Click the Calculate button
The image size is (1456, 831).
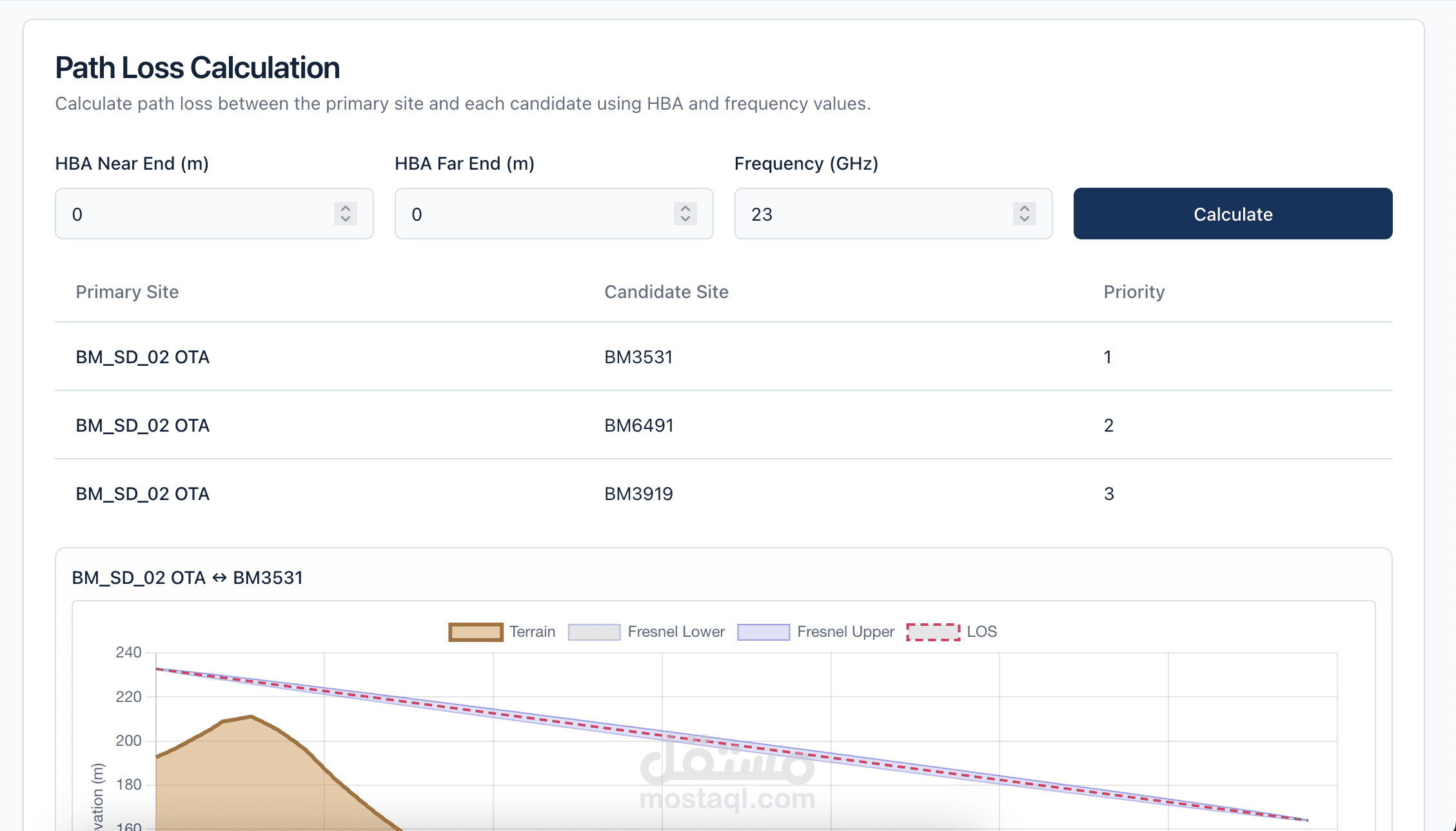coord(1232,214)
